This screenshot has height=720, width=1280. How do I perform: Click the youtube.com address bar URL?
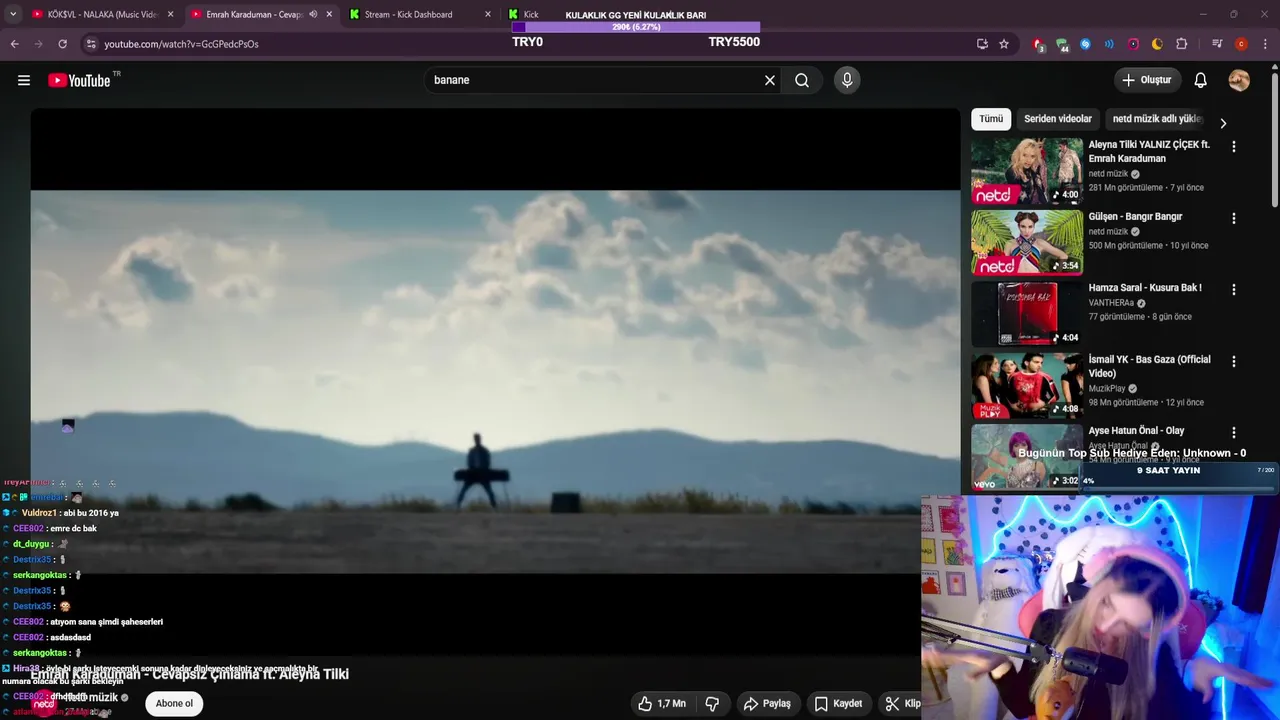coord(181,44)
